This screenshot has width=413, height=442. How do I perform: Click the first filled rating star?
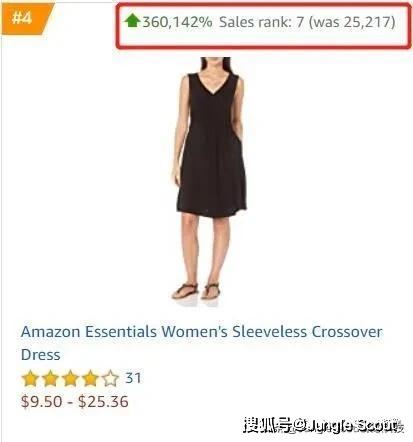pyautogui.click(x=30, y=379)
